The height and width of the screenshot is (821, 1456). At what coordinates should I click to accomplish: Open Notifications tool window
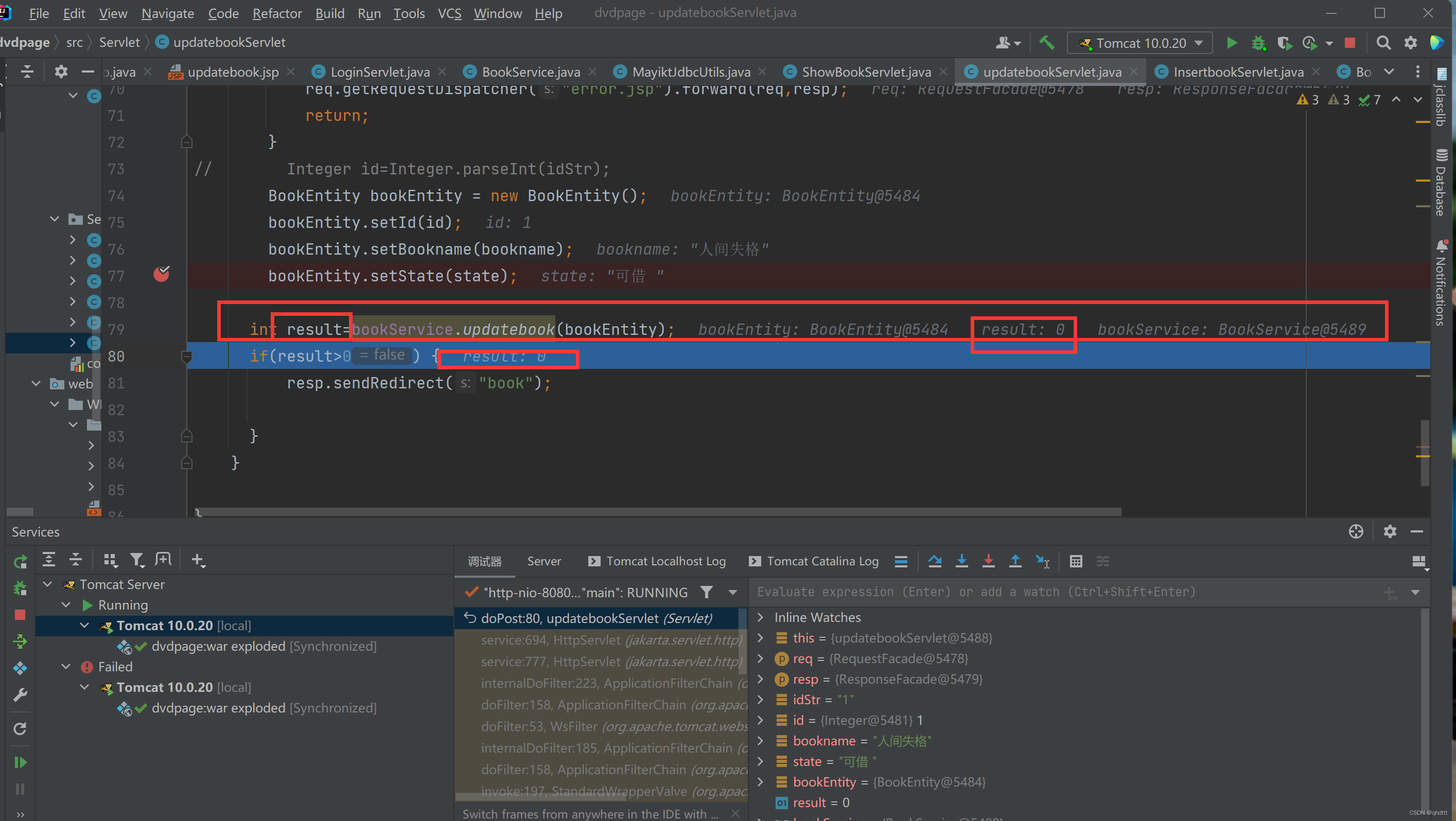click(1441, 282)
